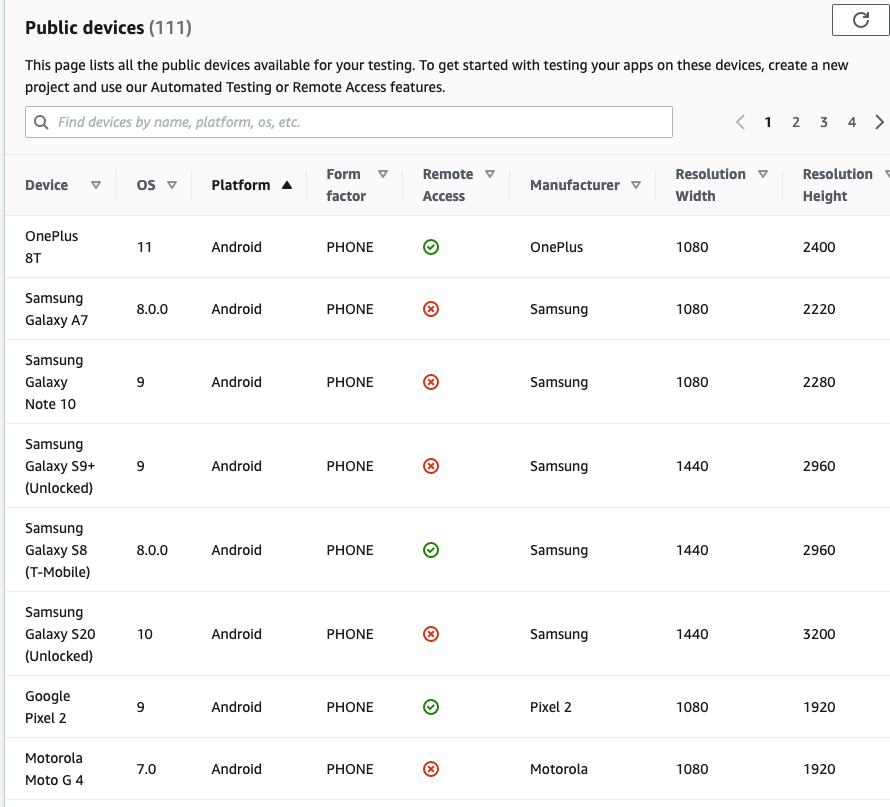The image size is (890, 807).
Task: Open page 3 of devices
Action: (x=824, y=122)
